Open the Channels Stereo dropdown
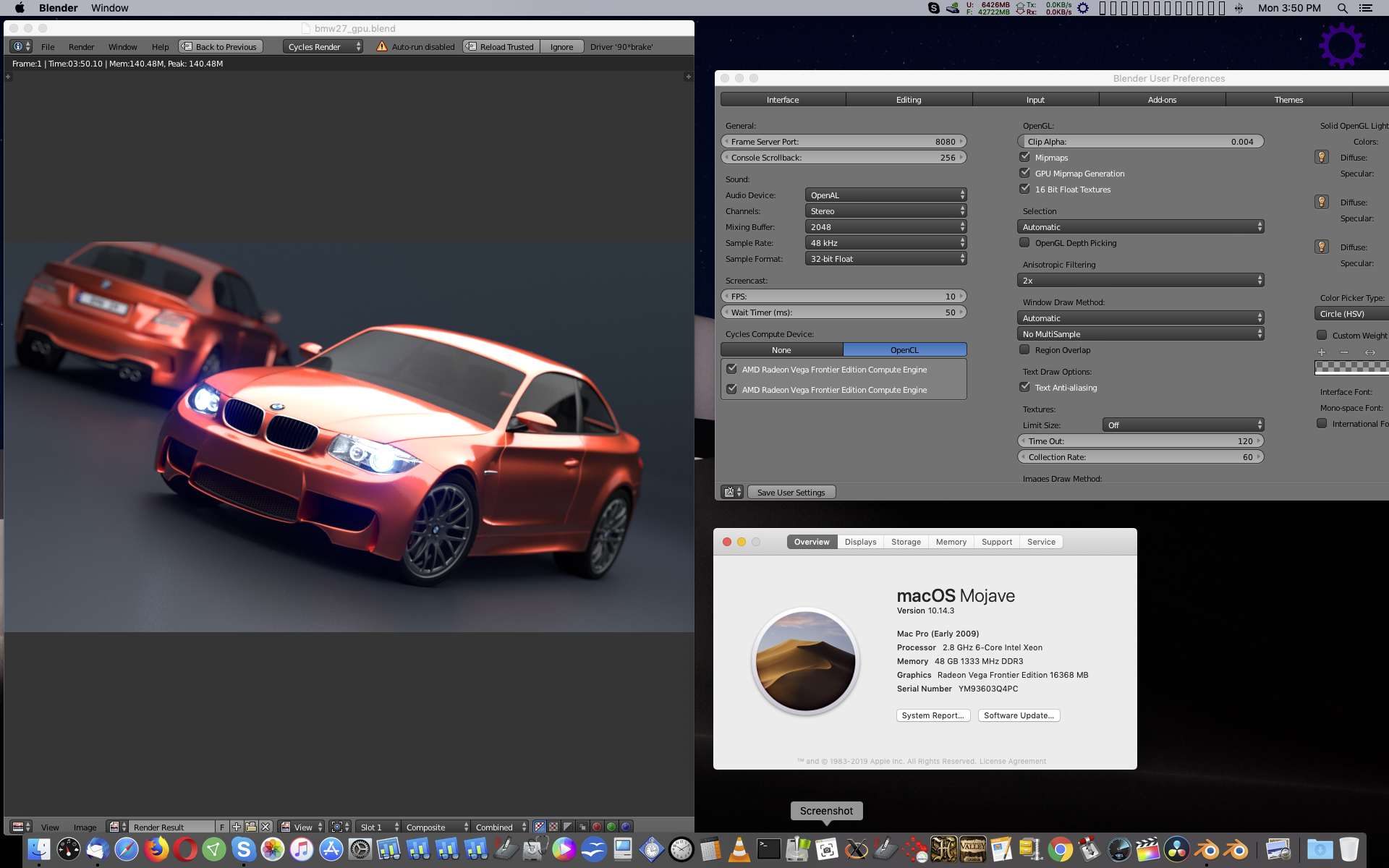1389x868 pixels. click(x=885, y=210)
